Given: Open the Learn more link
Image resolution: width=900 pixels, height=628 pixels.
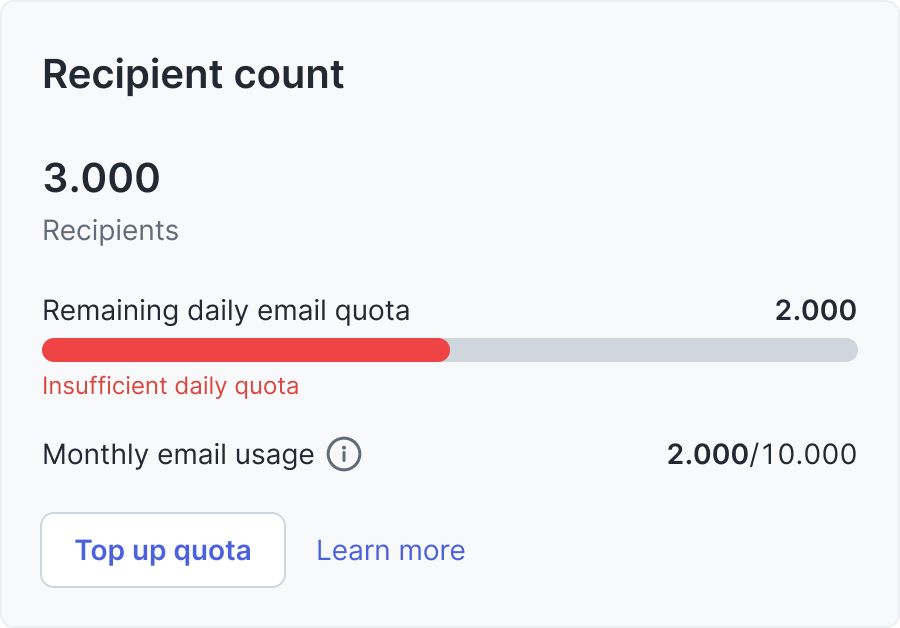Looking at the screenshot, I should pos(390,550).
